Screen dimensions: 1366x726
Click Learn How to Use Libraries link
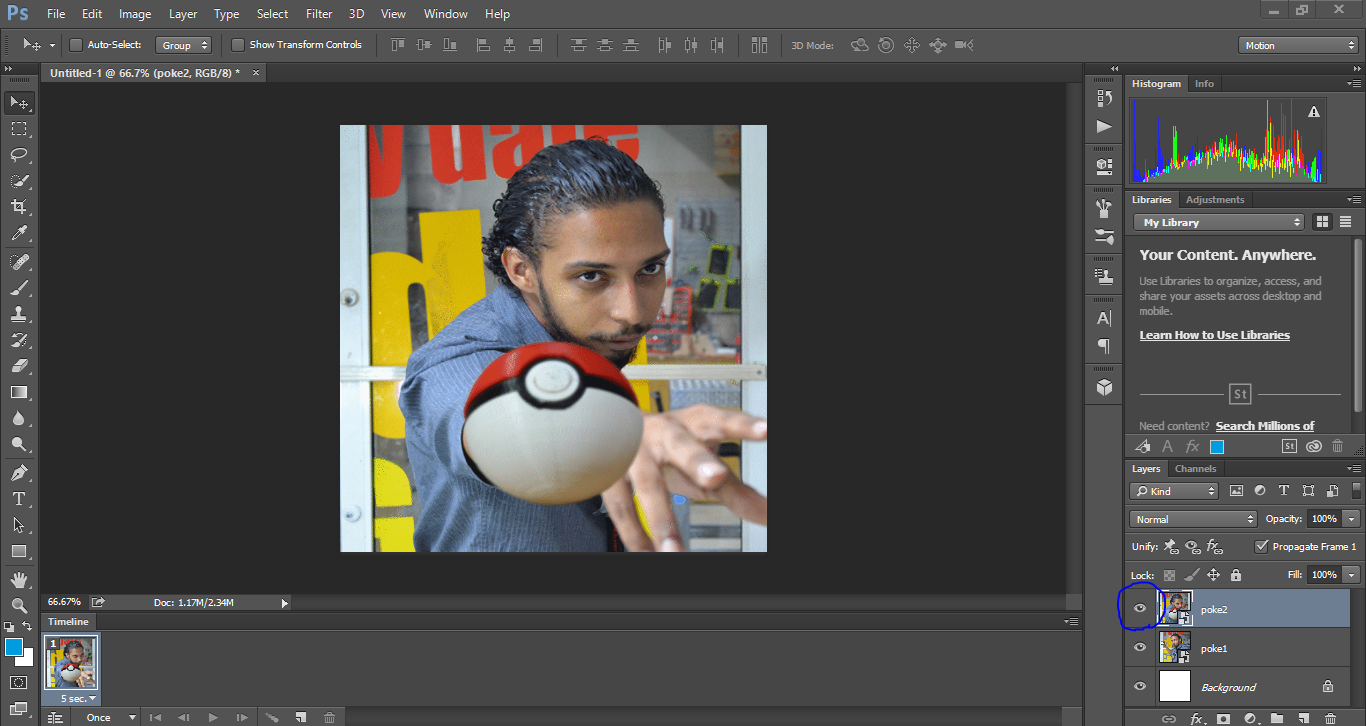tap(1214, 335)
